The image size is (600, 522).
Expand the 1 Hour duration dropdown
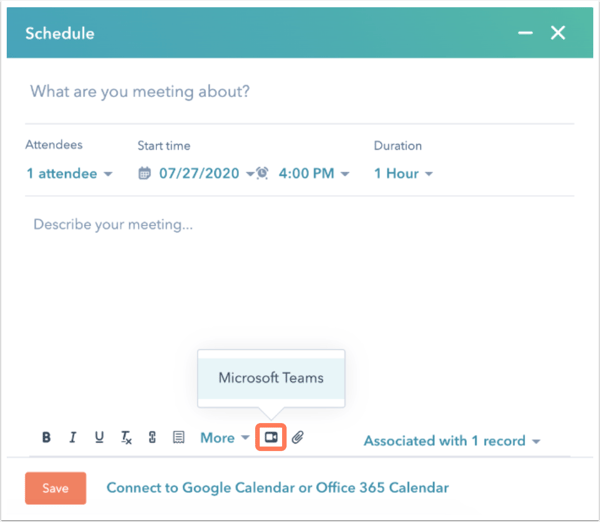point(403,174)
